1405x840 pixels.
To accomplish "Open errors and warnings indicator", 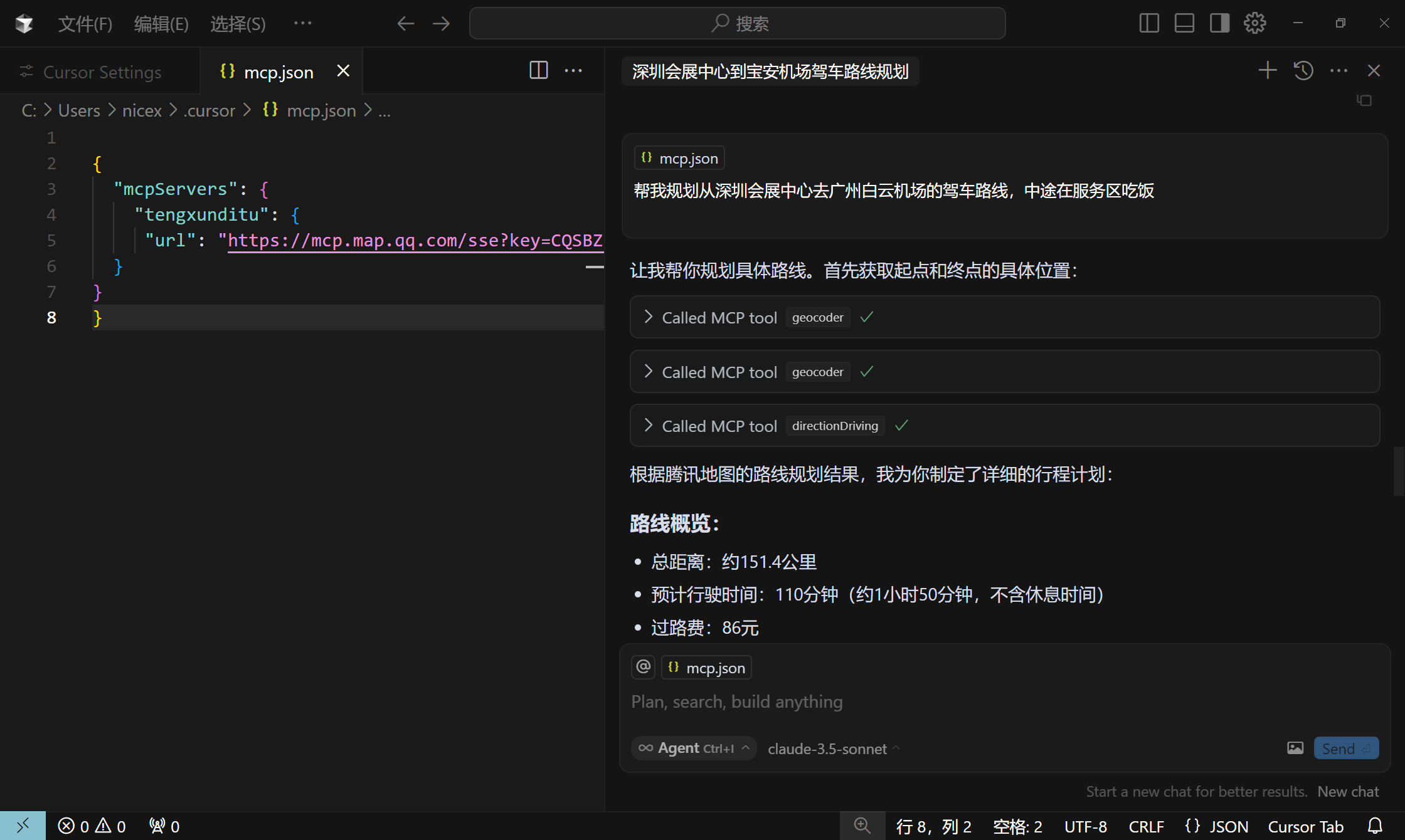I will (92, 826).
